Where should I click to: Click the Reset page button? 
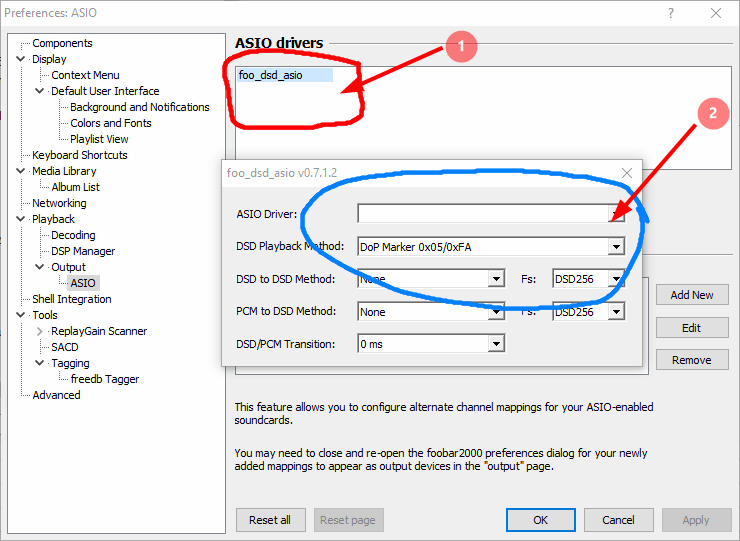pos(348,520)
